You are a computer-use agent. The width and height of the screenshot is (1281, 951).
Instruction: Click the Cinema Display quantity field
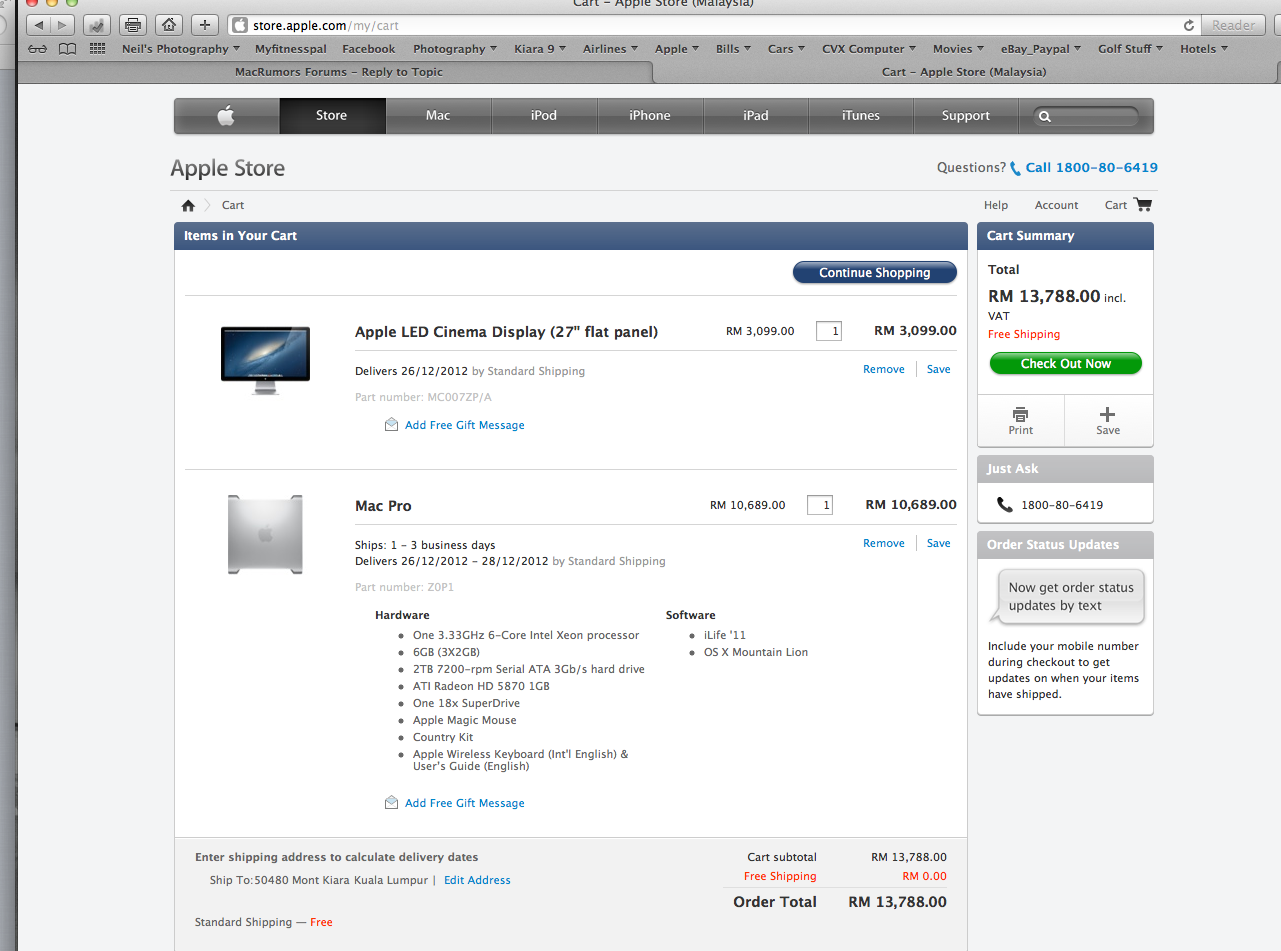point(829,331)
